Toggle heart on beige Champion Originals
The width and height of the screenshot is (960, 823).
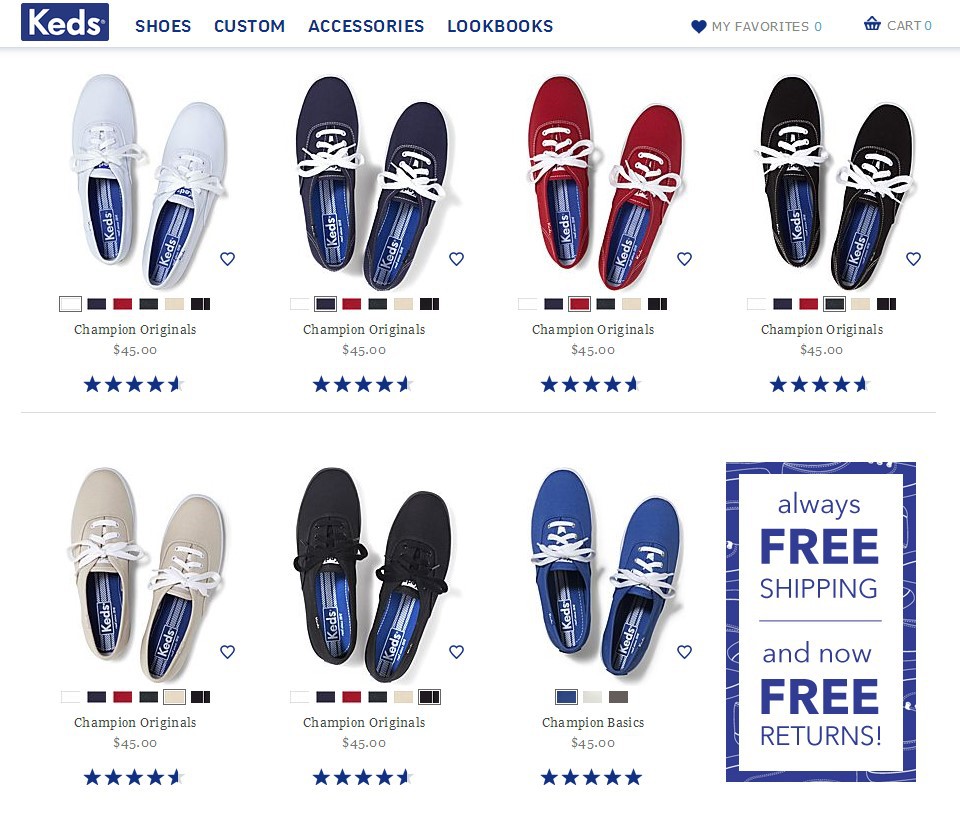(x=227, y=652)
